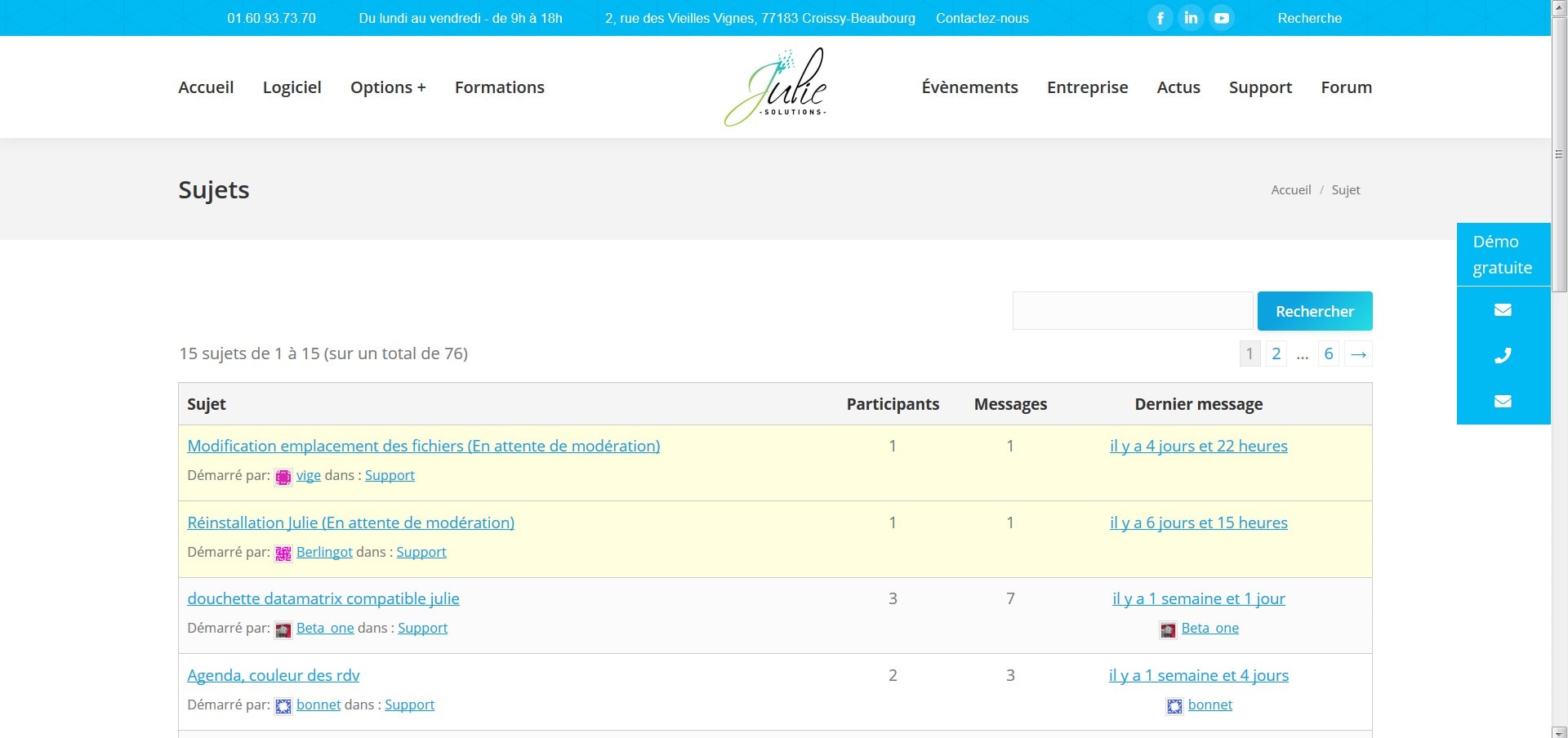Screen dimensions: 1568x738
Task: Click scrollbar down arrow
Action: [x=1559, y=731]
